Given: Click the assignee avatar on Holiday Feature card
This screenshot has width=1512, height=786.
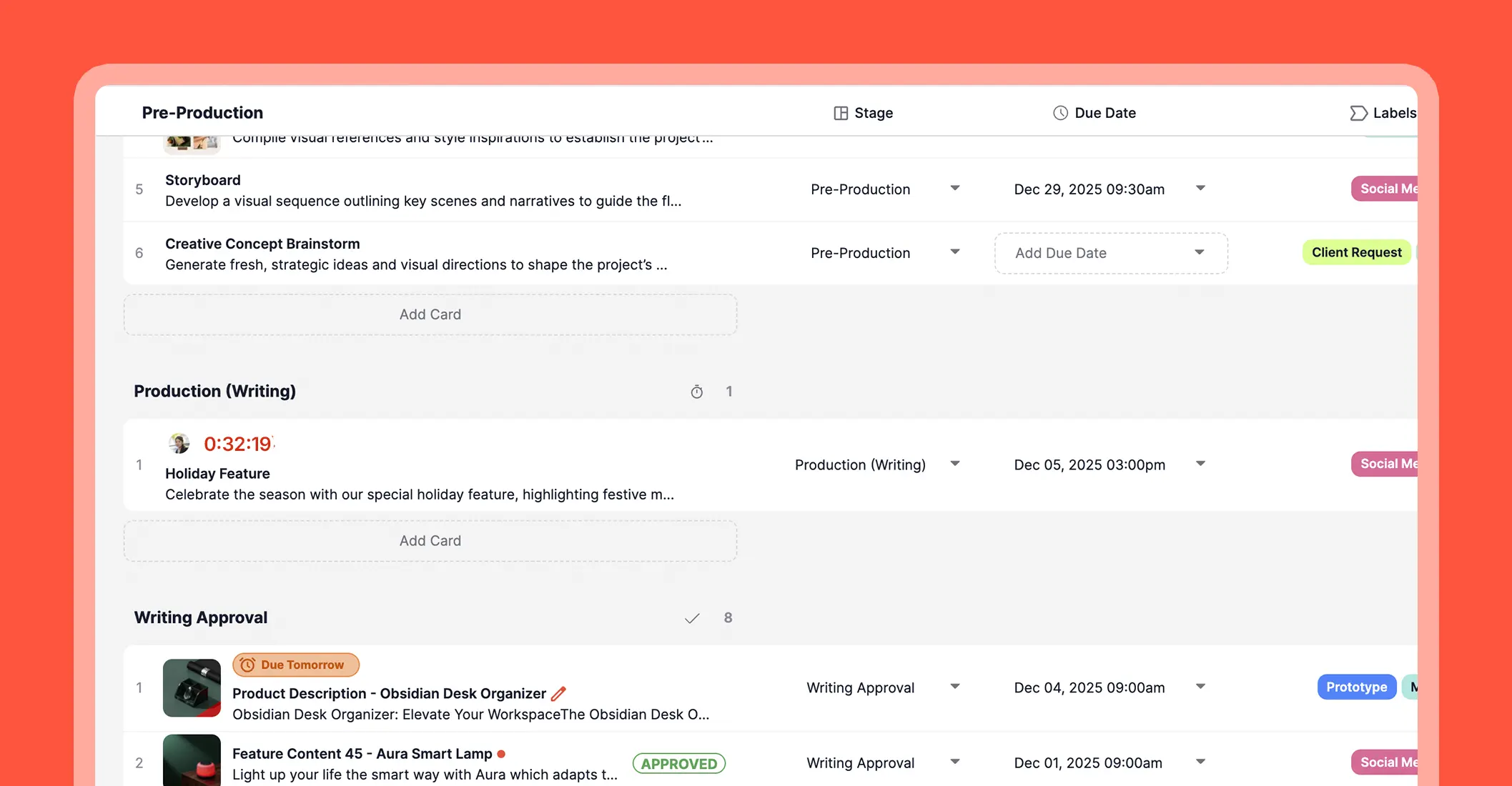Looking at the screenshot, I should click(x=179, y=443).
